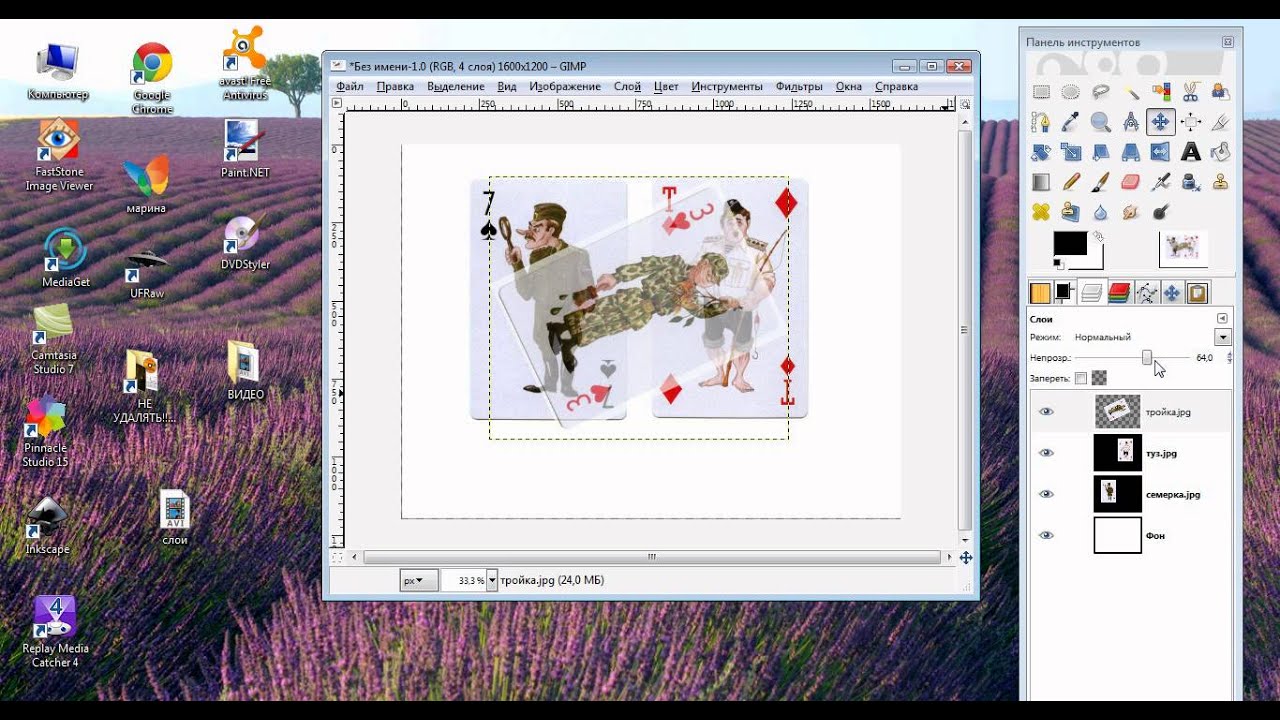This screenshot has width=1280, height=720.
Task: Select the Measure compass tool
Action: click(x=1131, y=122)
